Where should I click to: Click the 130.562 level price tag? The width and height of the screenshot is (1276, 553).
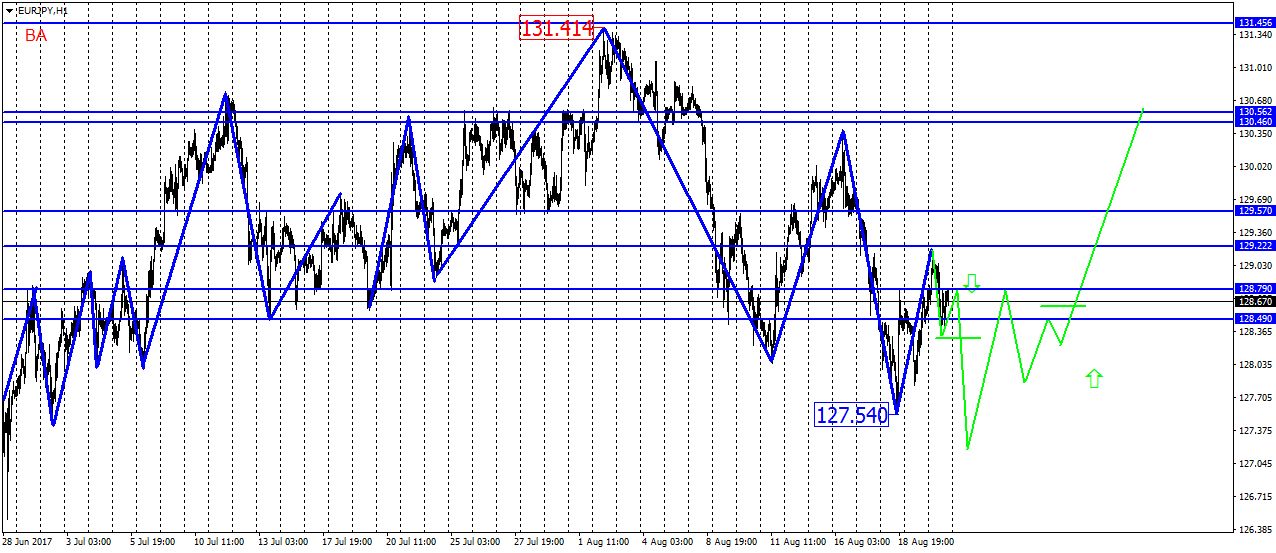coord(1254,112)
